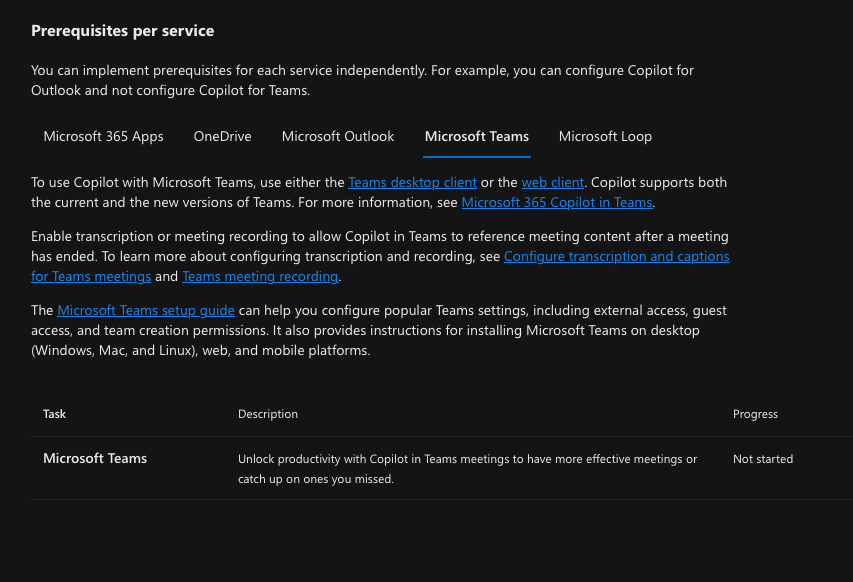Click the Unlock productivity with Copilot description
This screenshot has height=582, width=853.
467,469
